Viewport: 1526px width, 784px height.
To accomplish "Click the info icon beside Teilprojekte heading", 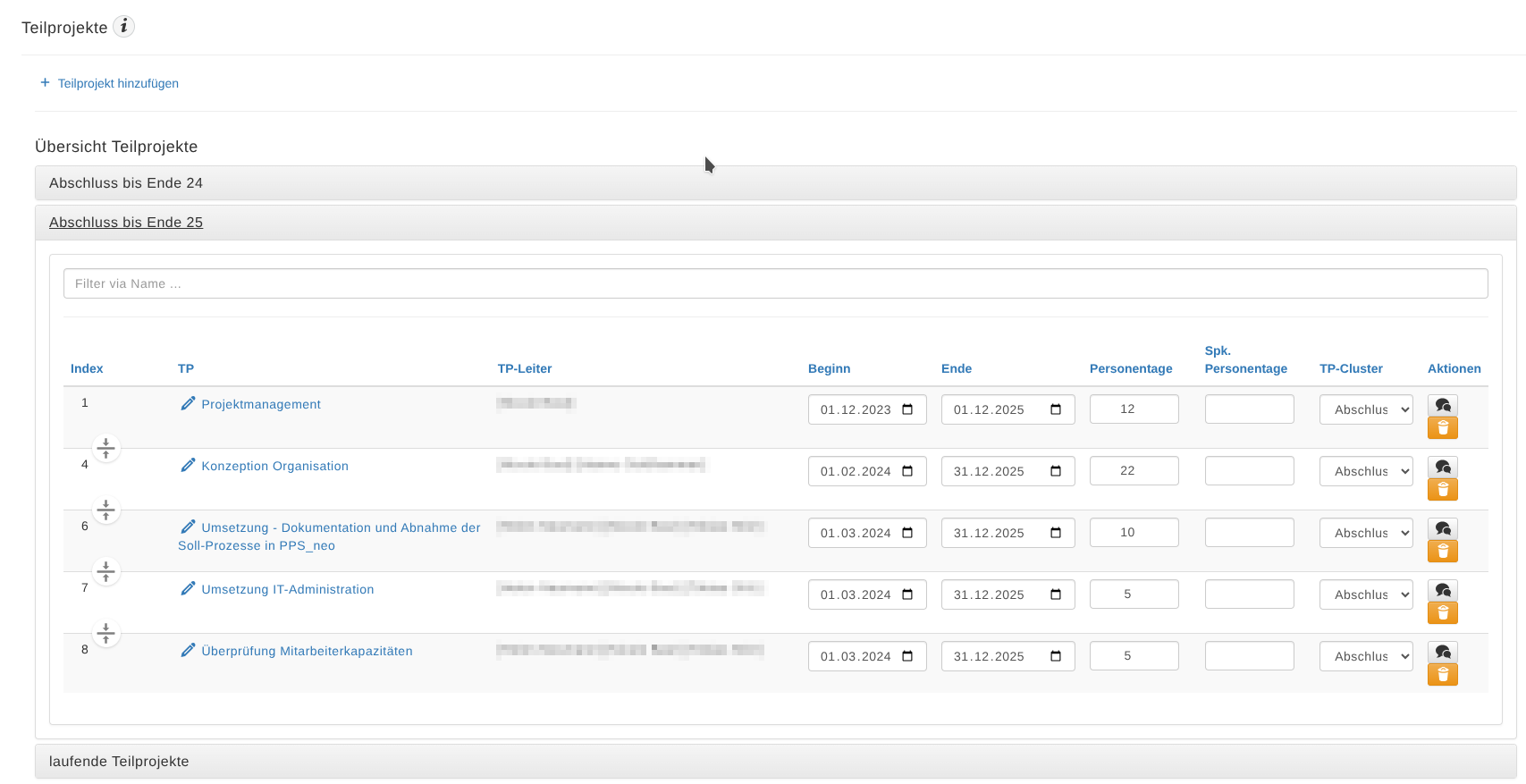I will tap(124, 27).
